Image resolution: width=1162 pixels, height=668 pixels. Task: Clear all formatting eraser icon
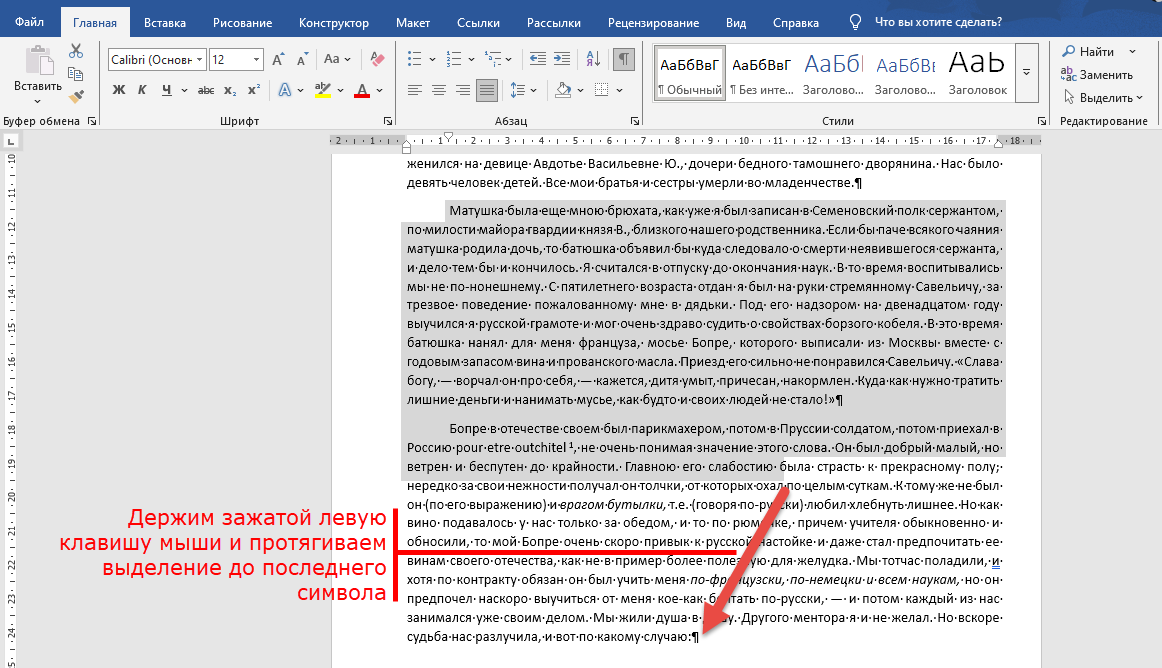pyautogui.click(x=377, y=59)
